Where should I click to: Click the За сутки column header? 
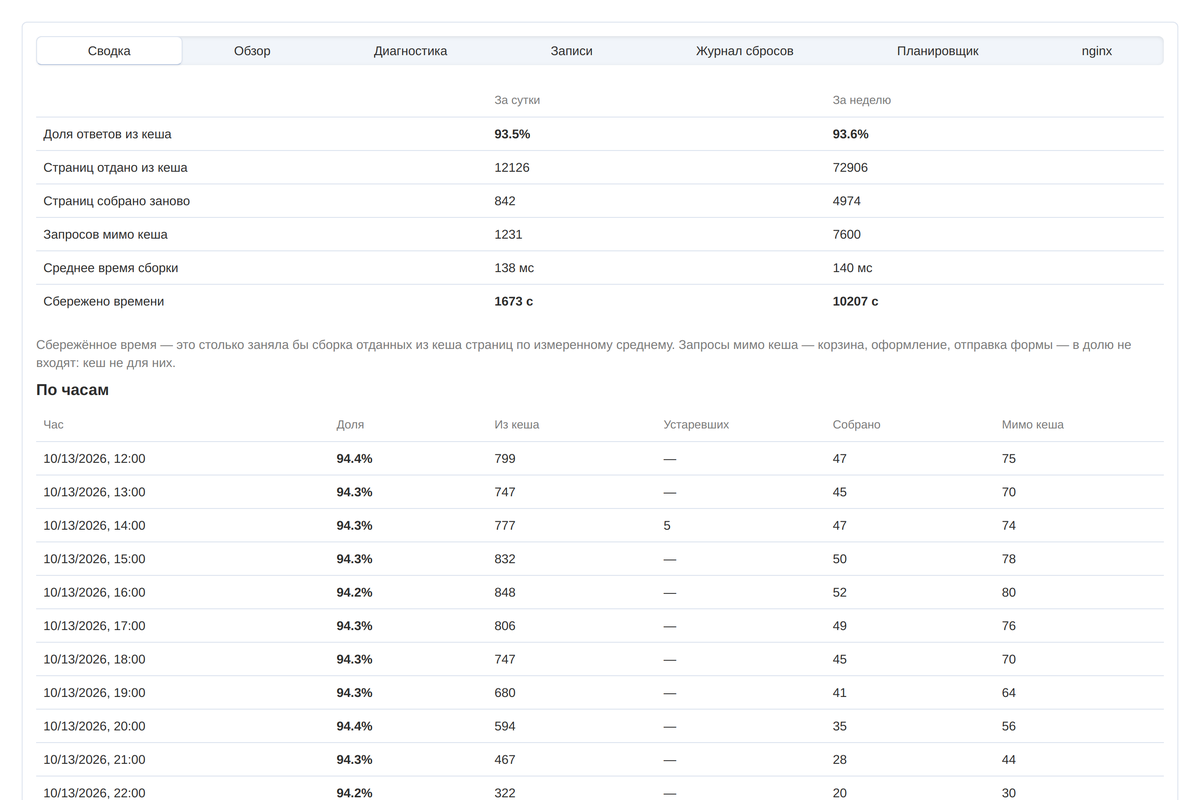point(517,100)
